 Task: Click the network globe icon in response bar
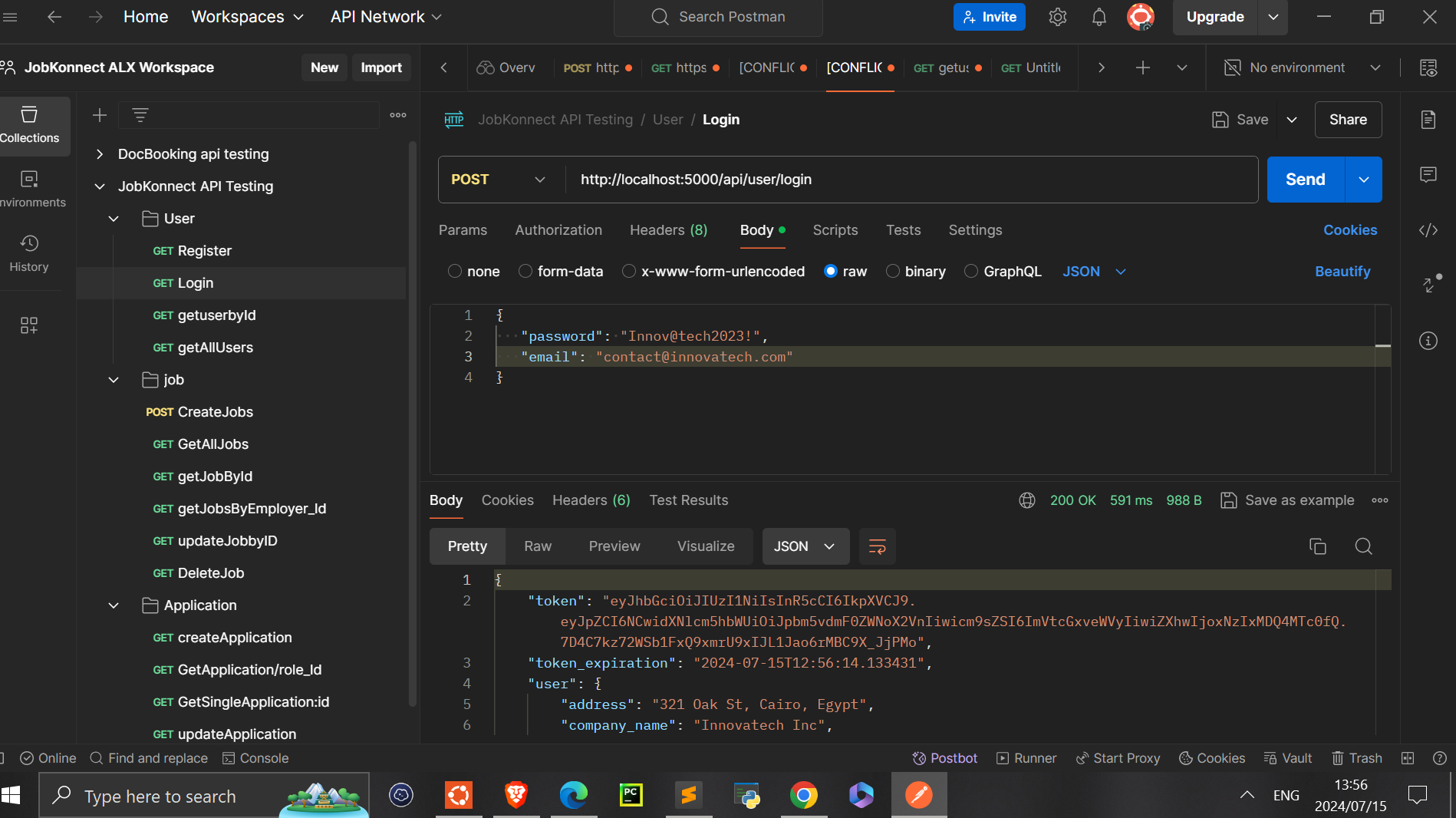pos(1027,500)
